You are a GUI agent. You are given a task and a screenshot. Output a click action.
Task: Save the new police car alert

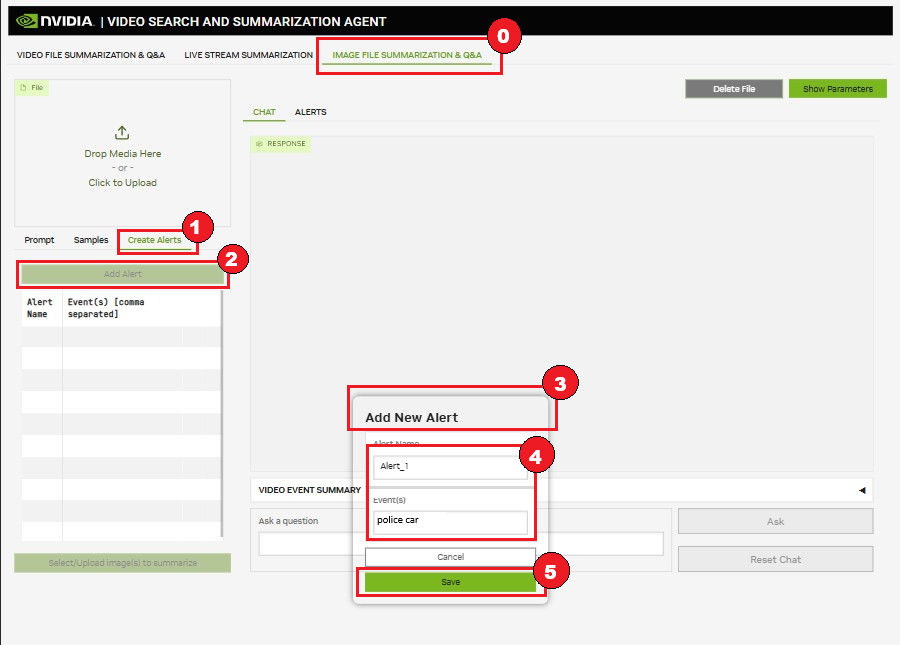click(450, 580)
